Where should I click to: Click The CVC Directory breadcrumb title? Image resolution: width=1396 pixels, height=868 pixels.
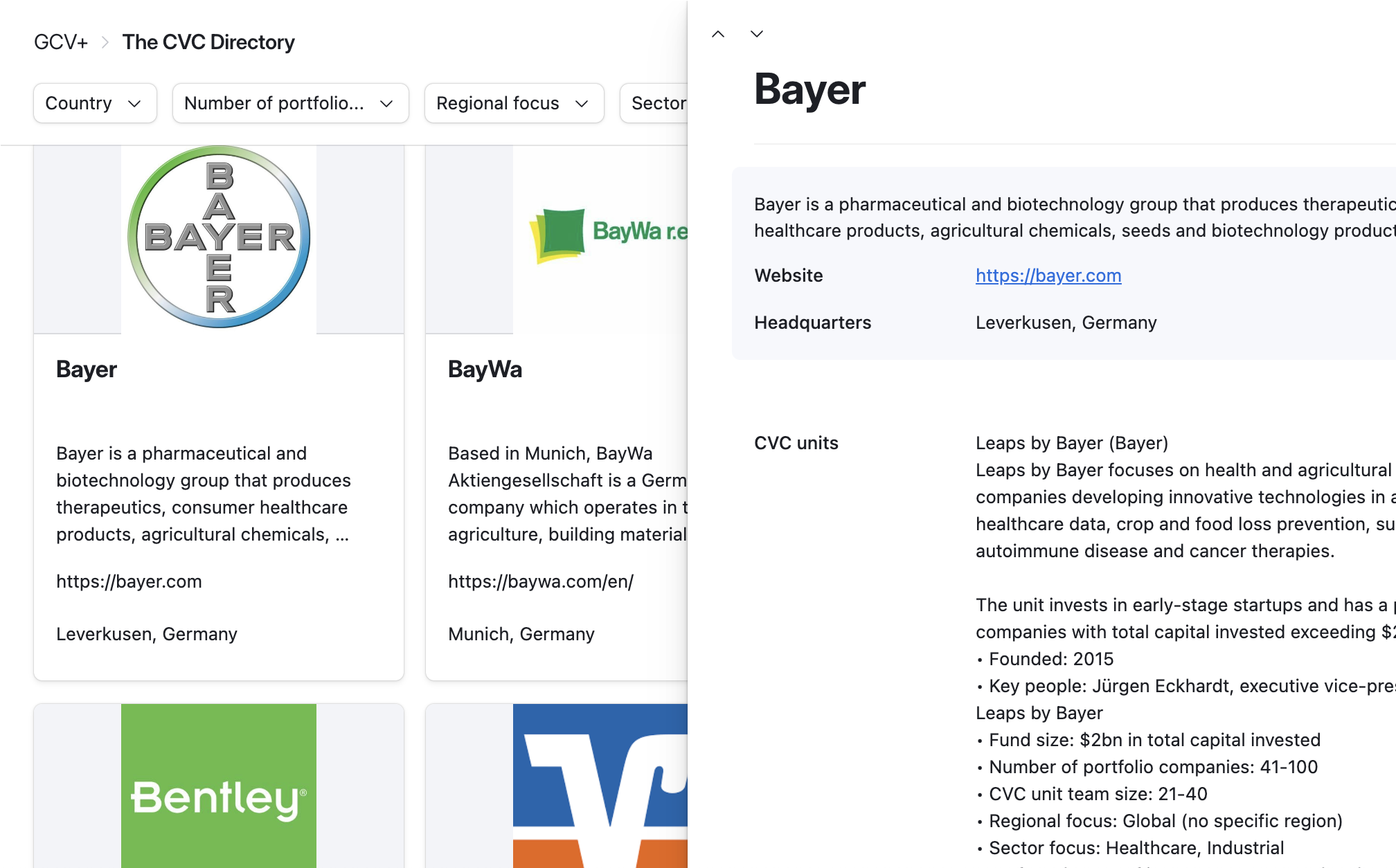click(x=208, y=42)
